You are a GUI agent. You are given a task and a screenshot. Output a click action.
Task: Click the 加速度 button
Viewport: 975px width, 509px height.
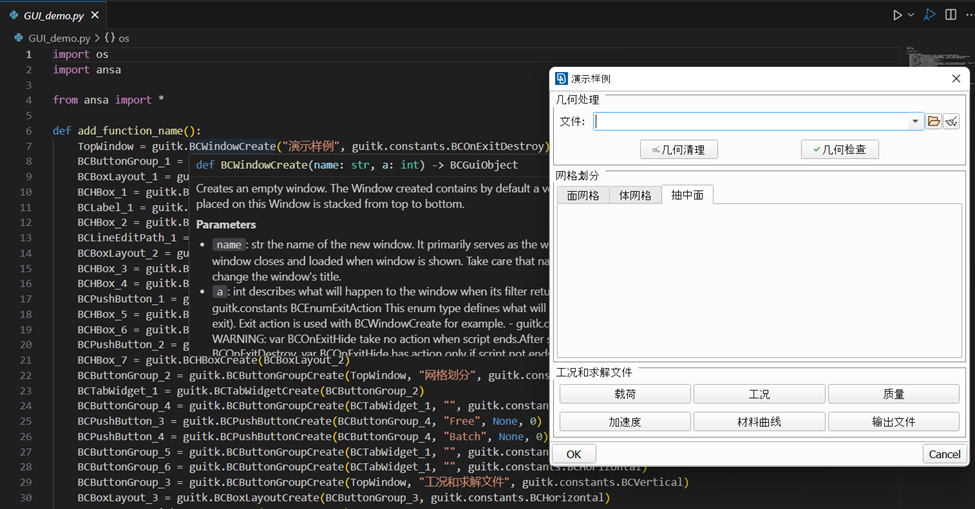(x=625, y=422)
